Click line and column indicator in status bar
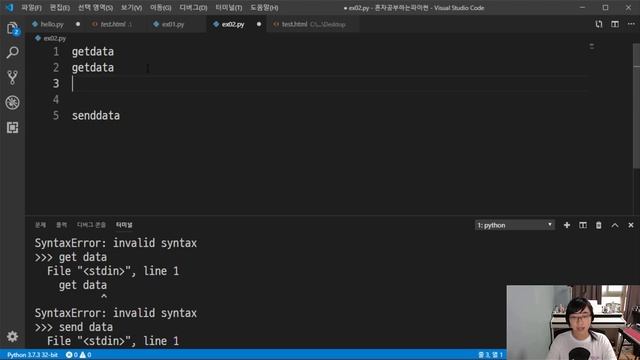Screen dimensions: 640x360 click(x=490, y=355)
